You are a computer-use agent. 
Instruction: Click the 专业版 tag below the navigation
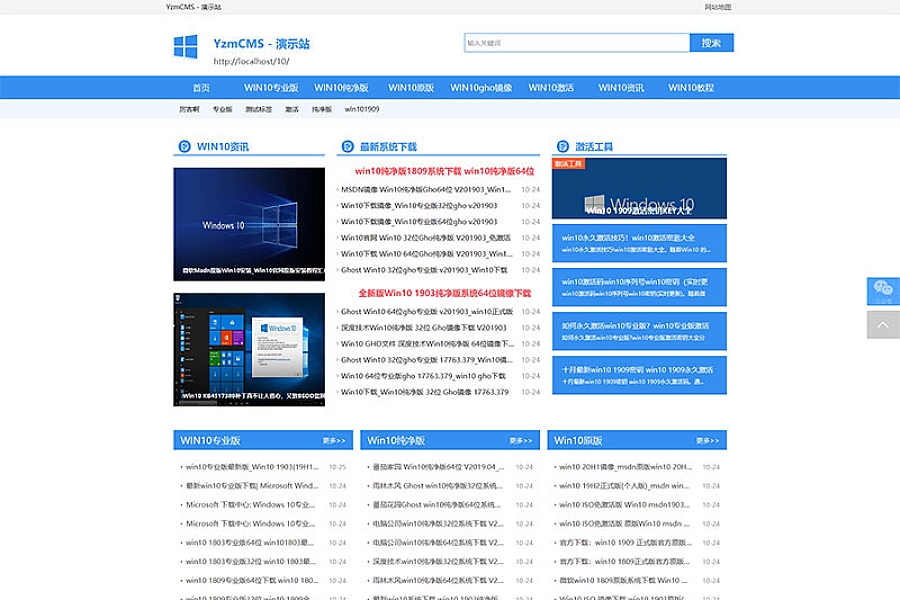coord(223,109)
